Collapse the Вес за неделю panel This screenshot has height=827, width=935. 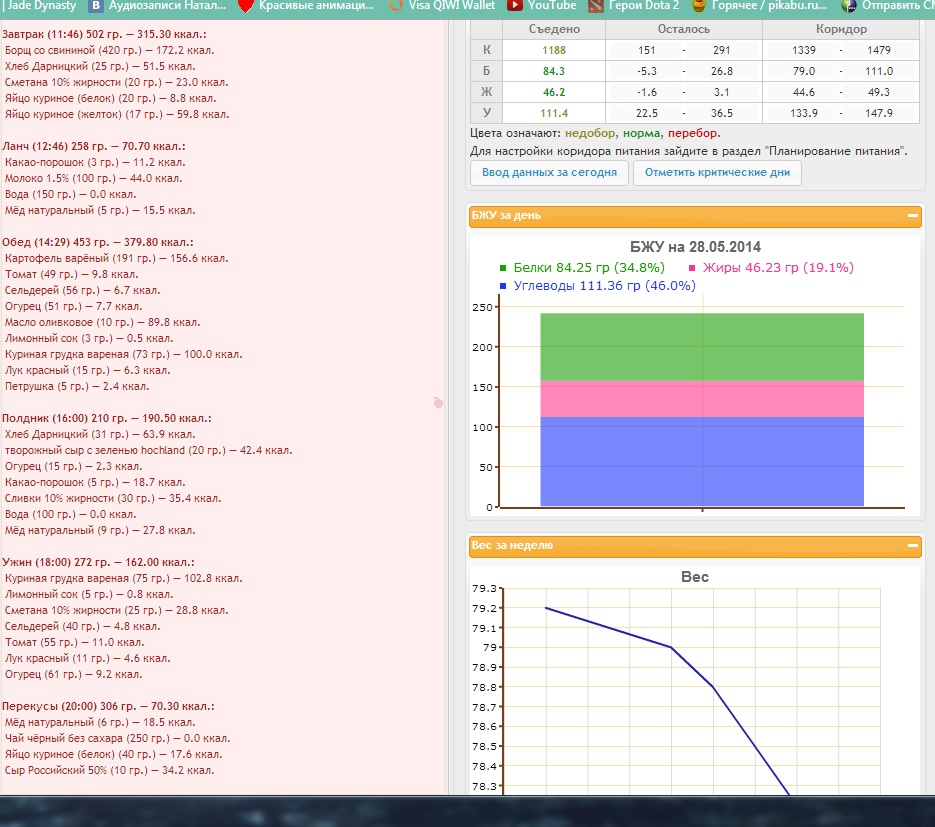(x=912, y=546)
